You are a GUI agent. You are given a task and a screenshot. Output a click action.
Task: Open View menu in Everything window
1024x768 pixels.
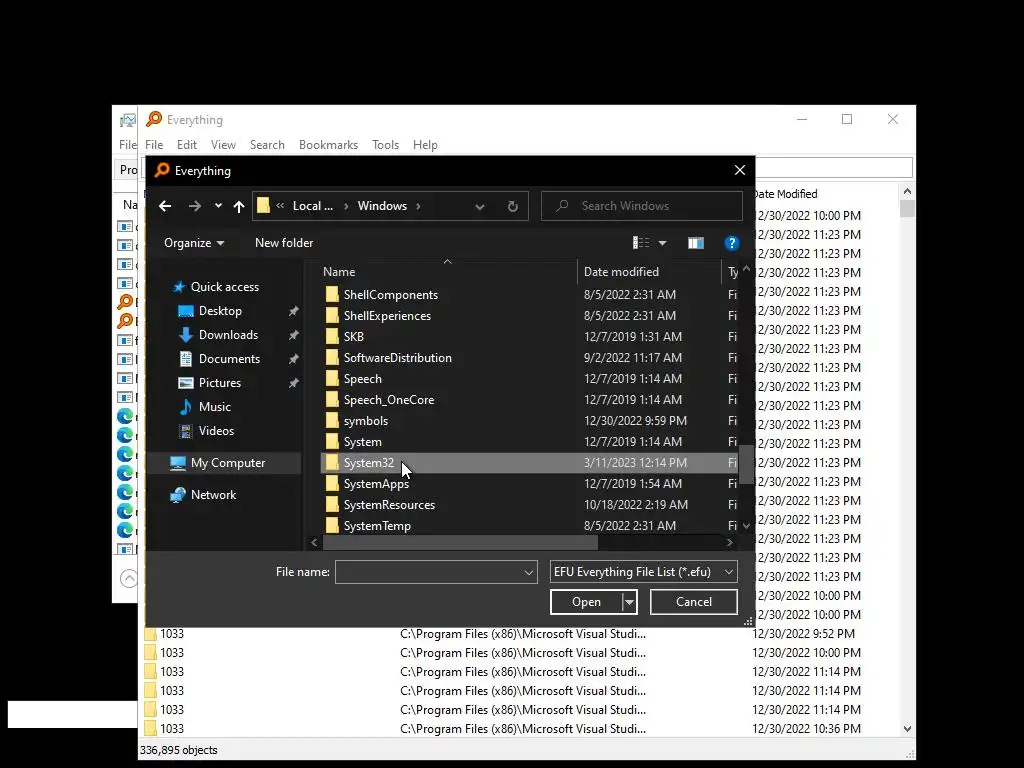click(223, 145)
